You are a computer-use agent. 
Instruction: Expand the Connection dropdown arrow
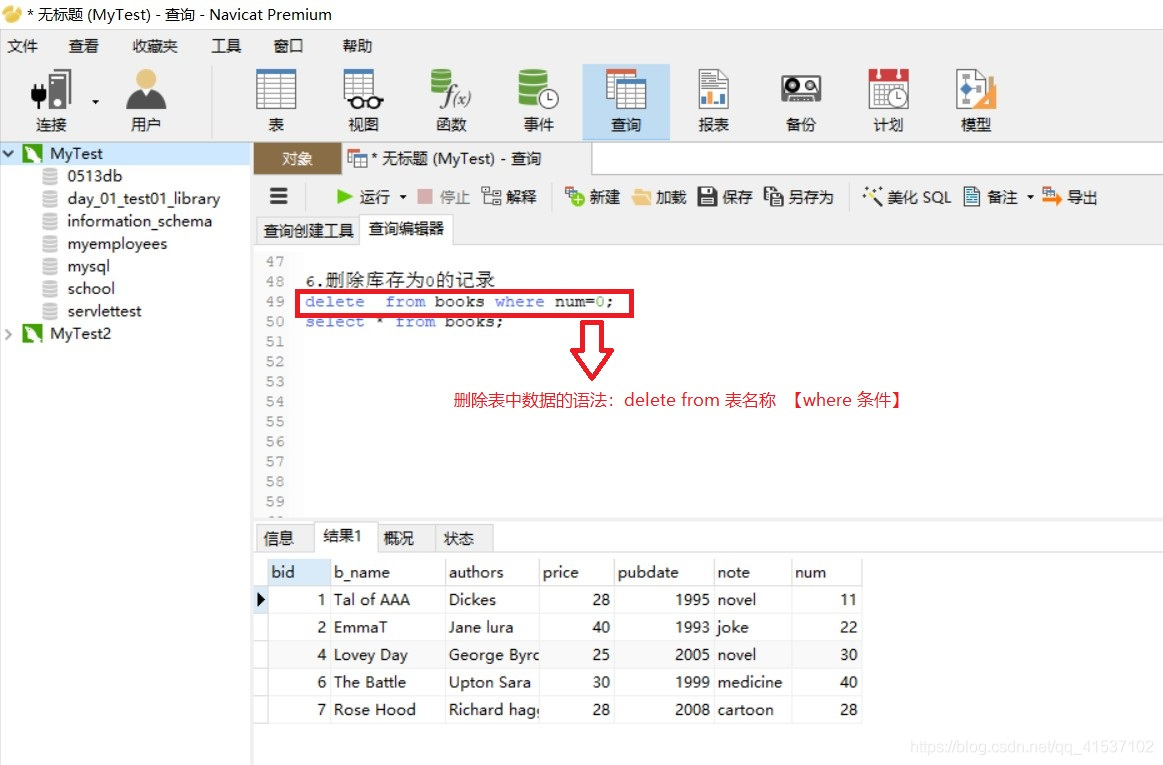pos(96,102)
